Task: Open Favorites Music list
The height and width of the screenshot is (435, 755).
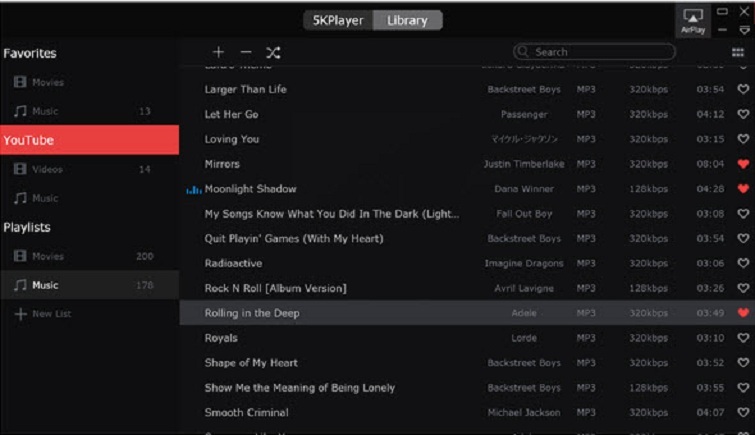Action: pyautogui.click(x=45, y=111)
